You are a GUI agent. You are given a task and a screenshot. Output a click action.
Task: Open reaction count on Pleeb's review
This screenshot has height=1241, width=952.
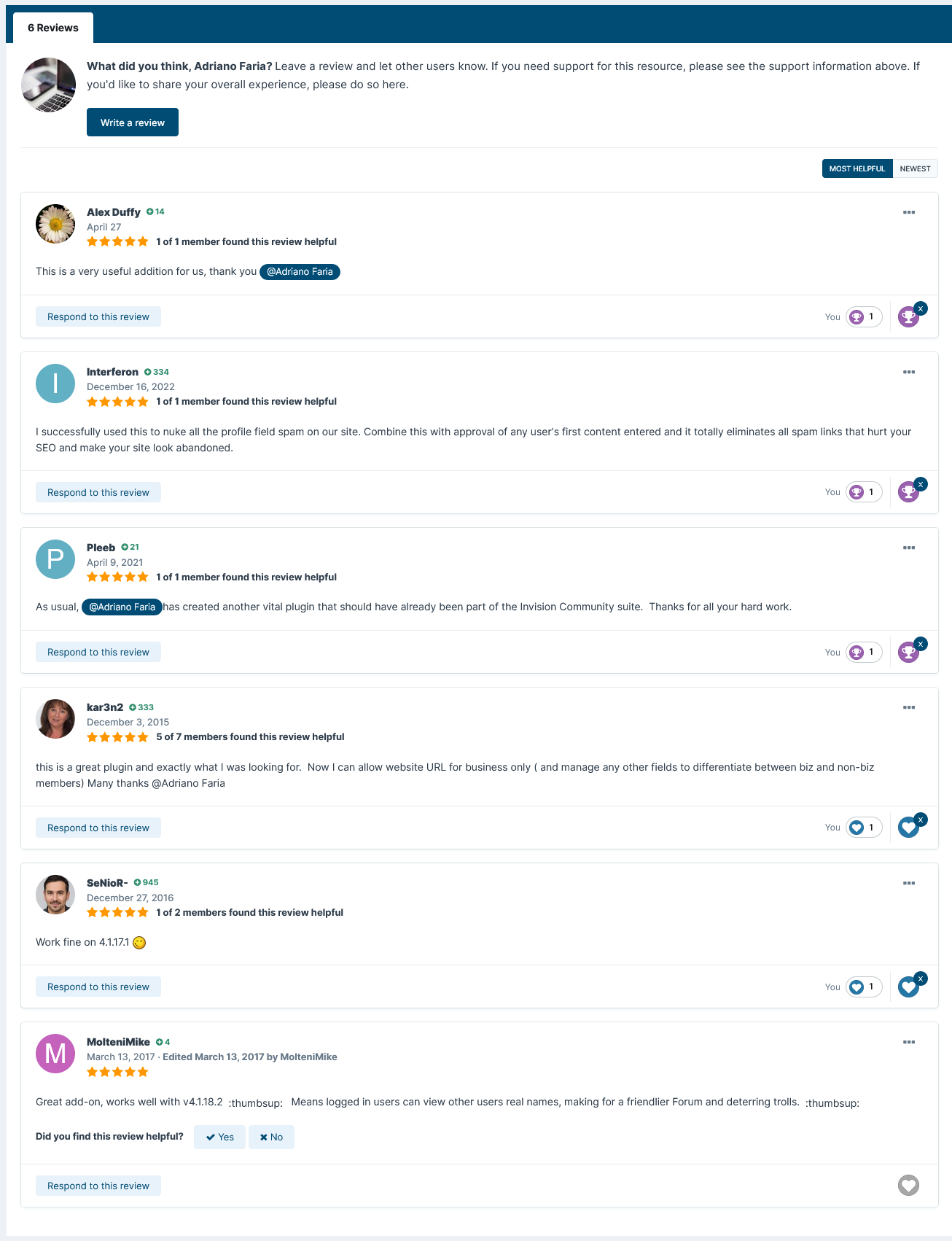(864, 652)
